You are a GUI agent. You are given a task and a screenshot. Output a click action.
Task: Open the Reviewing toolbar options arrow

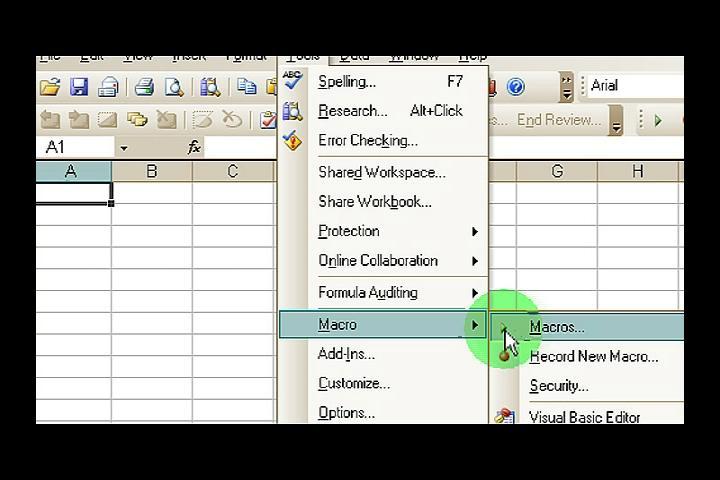(616, 120)
